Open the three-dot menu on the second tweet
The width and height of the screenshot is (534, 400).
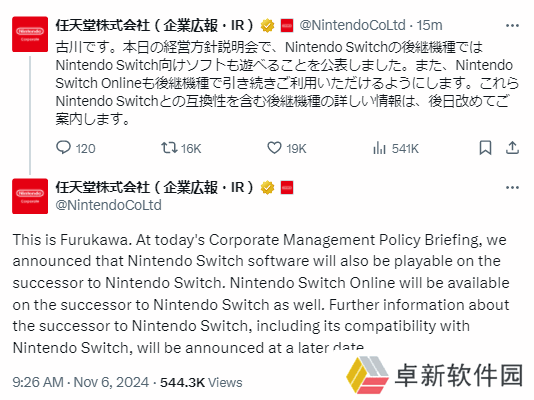(x=512, y=188)
